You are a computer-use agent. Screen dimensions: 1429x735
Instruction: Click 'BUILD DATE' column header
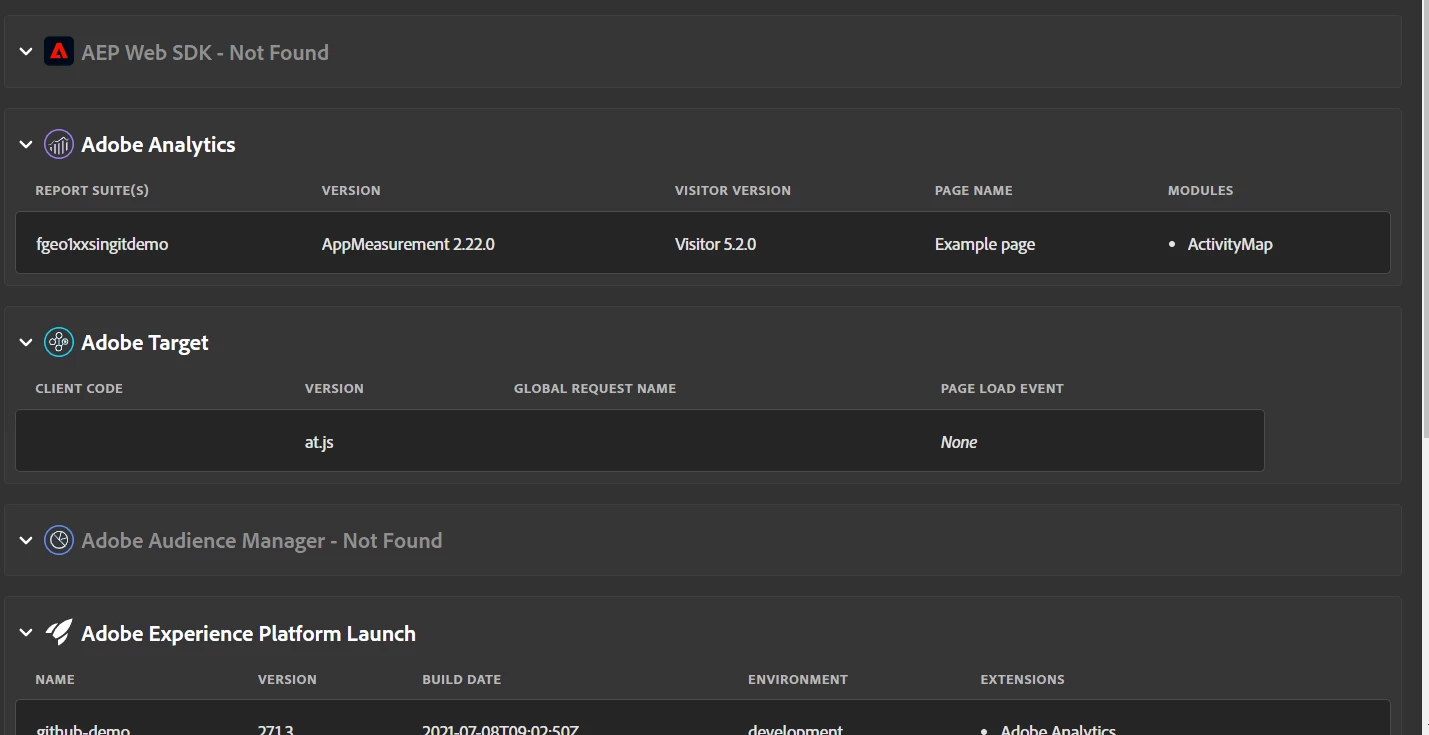462,679
